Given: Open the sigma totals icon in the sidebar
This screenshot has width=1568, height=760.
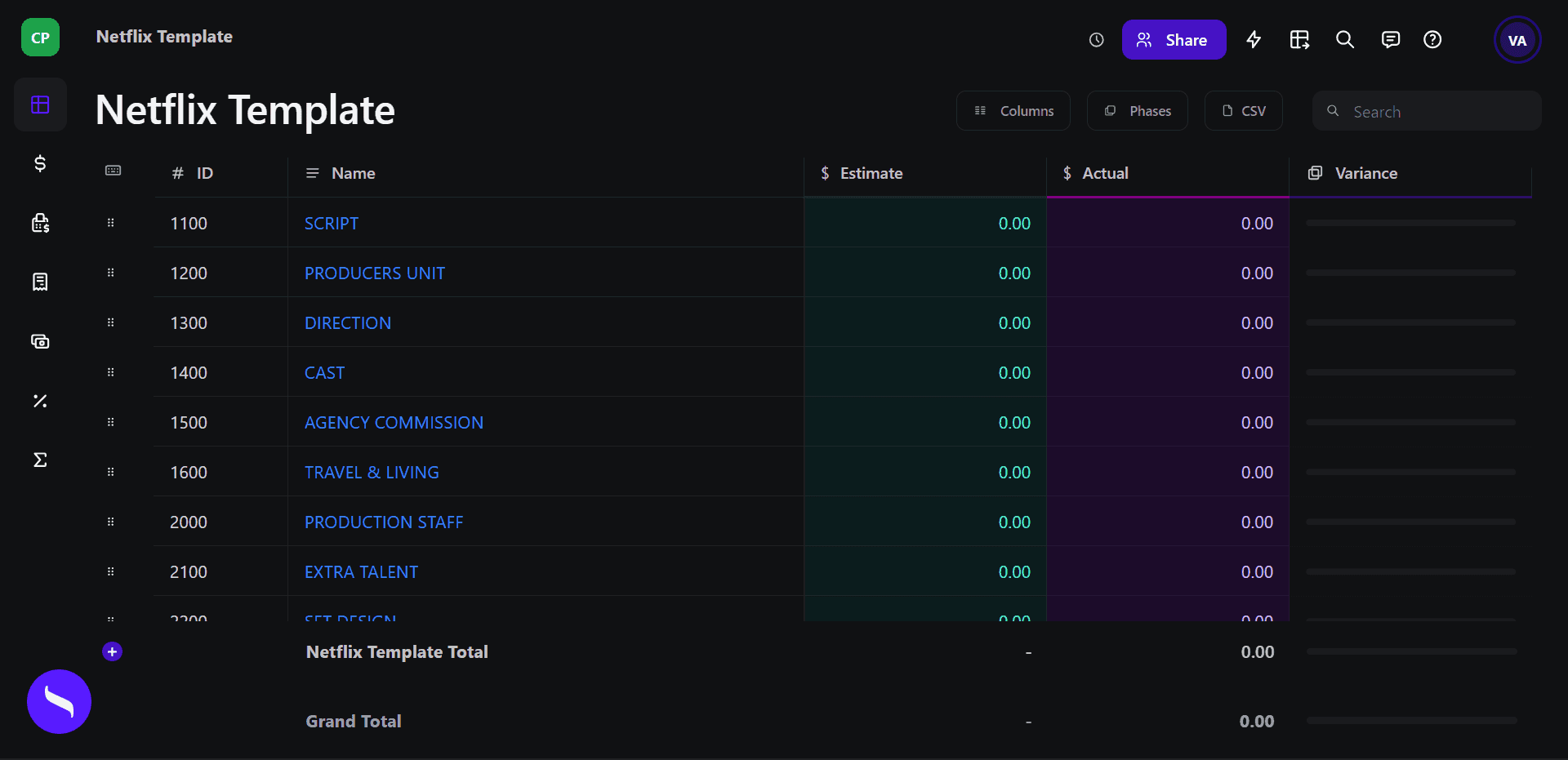Looking at the screenshot, I should (x=40, y=460).
